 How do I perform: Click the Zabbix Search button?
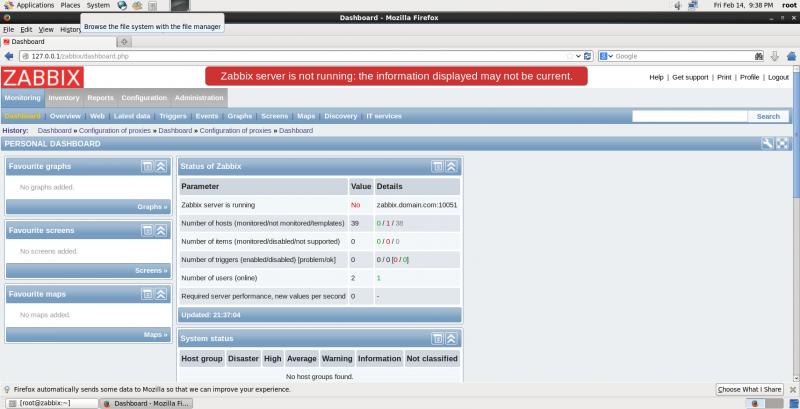tap(768, 116)
